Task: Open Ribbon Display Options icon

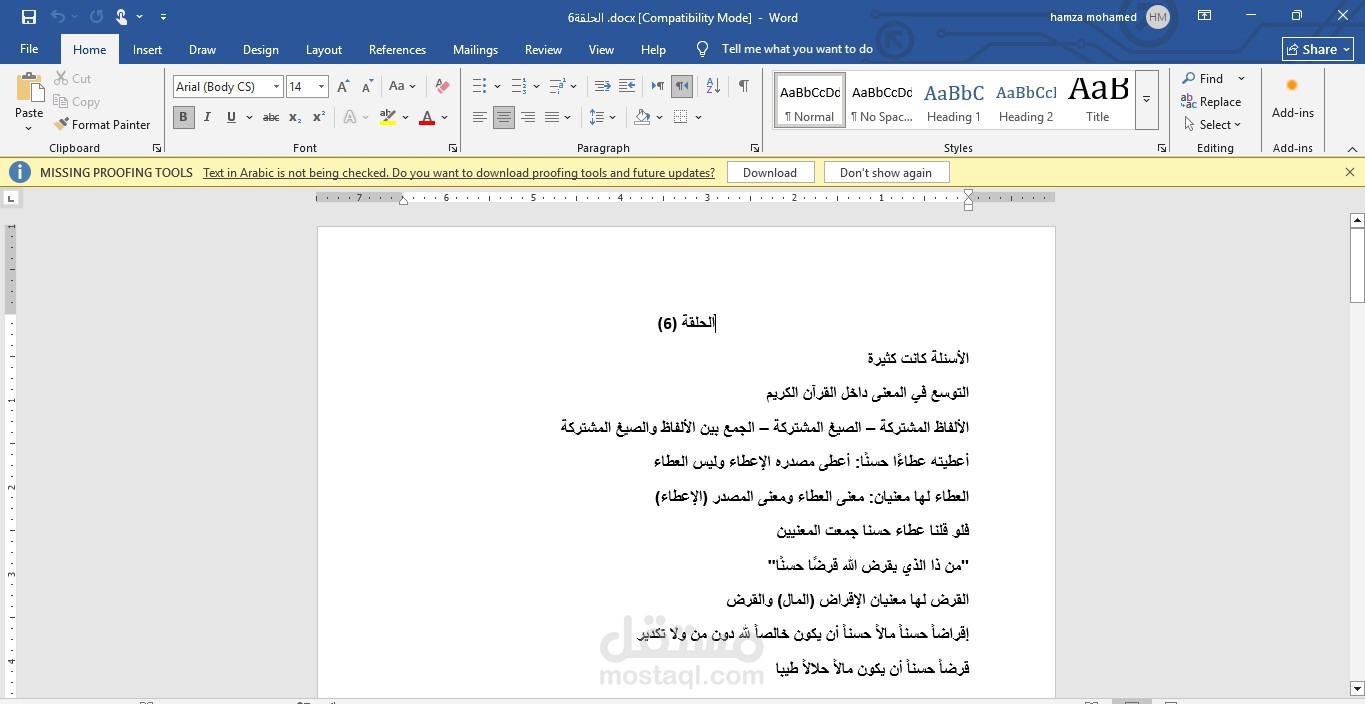Action: point(1205,17)
